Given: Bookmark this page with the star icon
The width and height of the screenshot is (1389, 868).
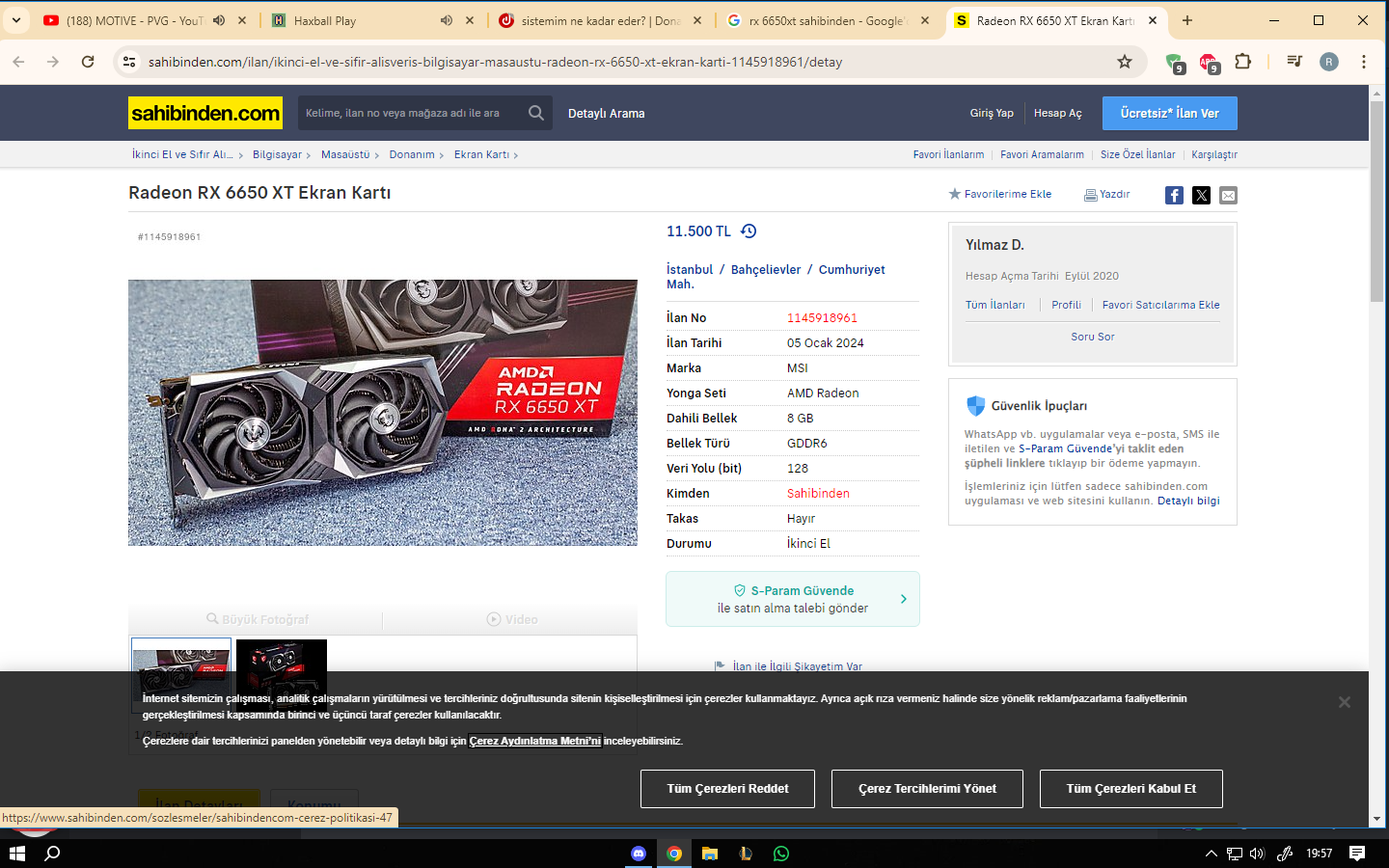Looking at the screenshot, I should 1125,62.
